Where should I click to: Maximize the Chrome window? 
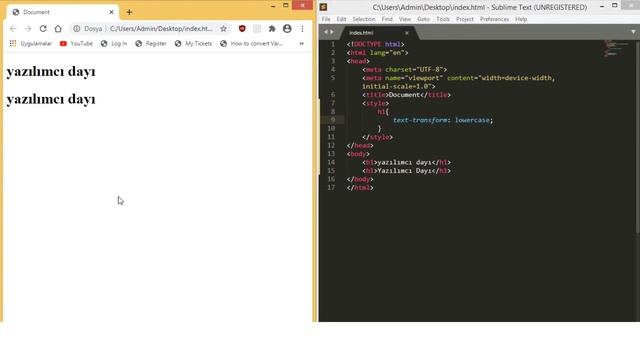click(286, 5)
